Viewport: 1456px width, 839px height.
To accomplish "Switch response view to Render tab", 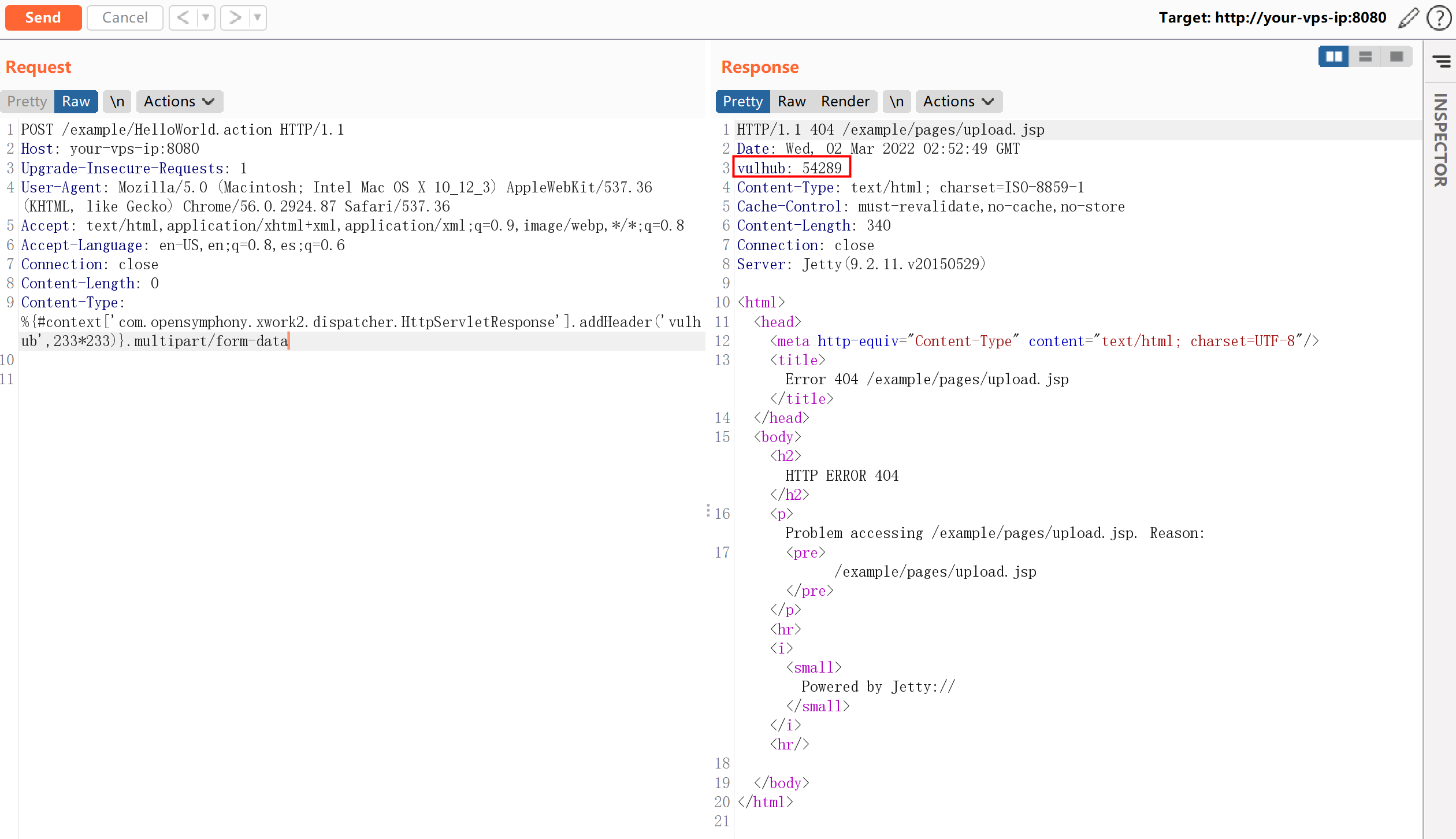I will point(845,102).
